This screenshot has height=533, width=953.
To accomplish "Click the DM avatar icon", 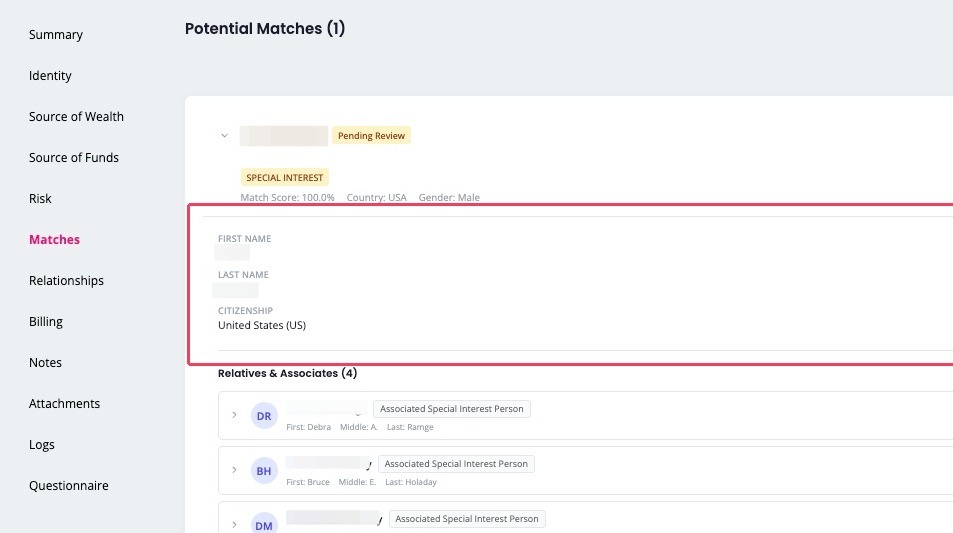I will 264,523.
